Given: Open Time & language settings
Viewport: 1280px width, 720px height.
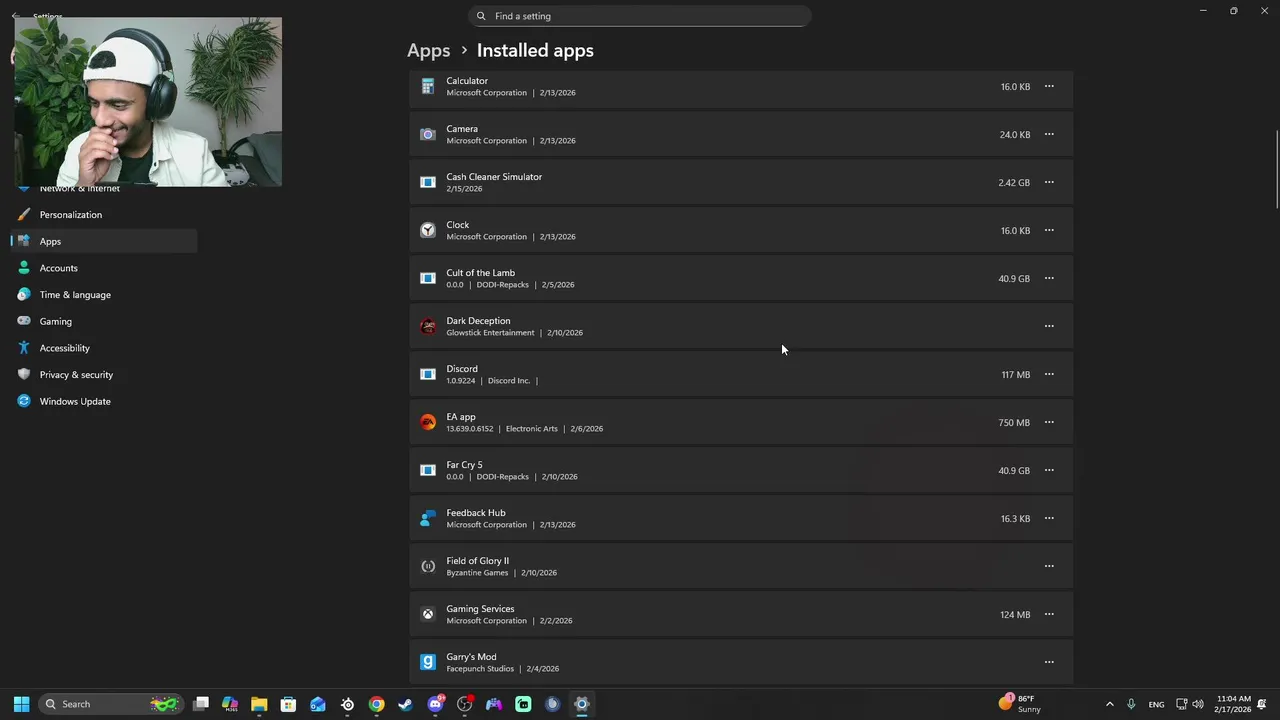Looking at the screenshot, I should click(x=104, y=295).
